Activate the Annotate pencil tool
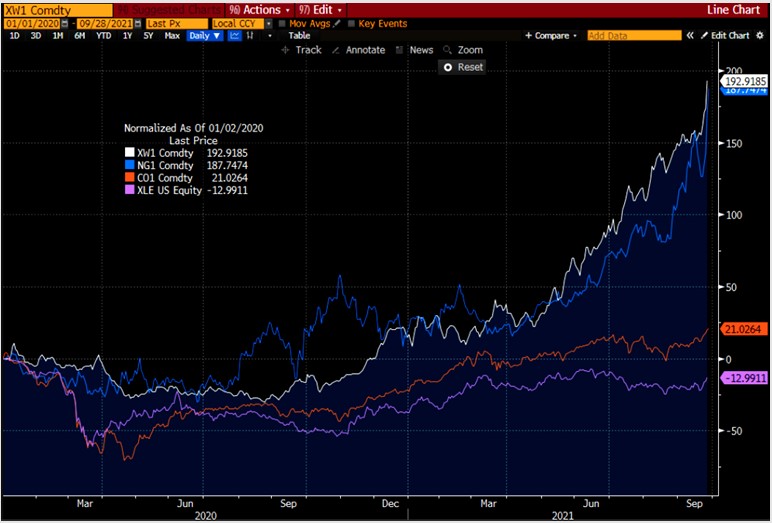This screenshot has width=772, height=523. tap(336, 49)
